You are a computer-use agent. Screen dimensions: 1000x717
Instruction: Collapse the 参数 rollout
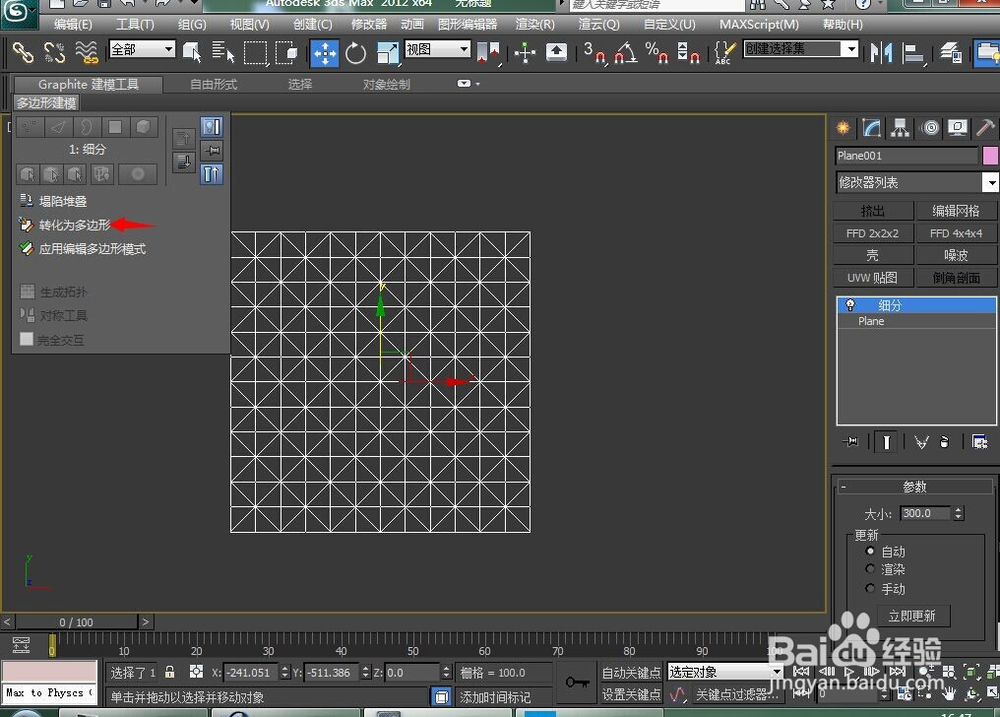(x=915, y=487)
